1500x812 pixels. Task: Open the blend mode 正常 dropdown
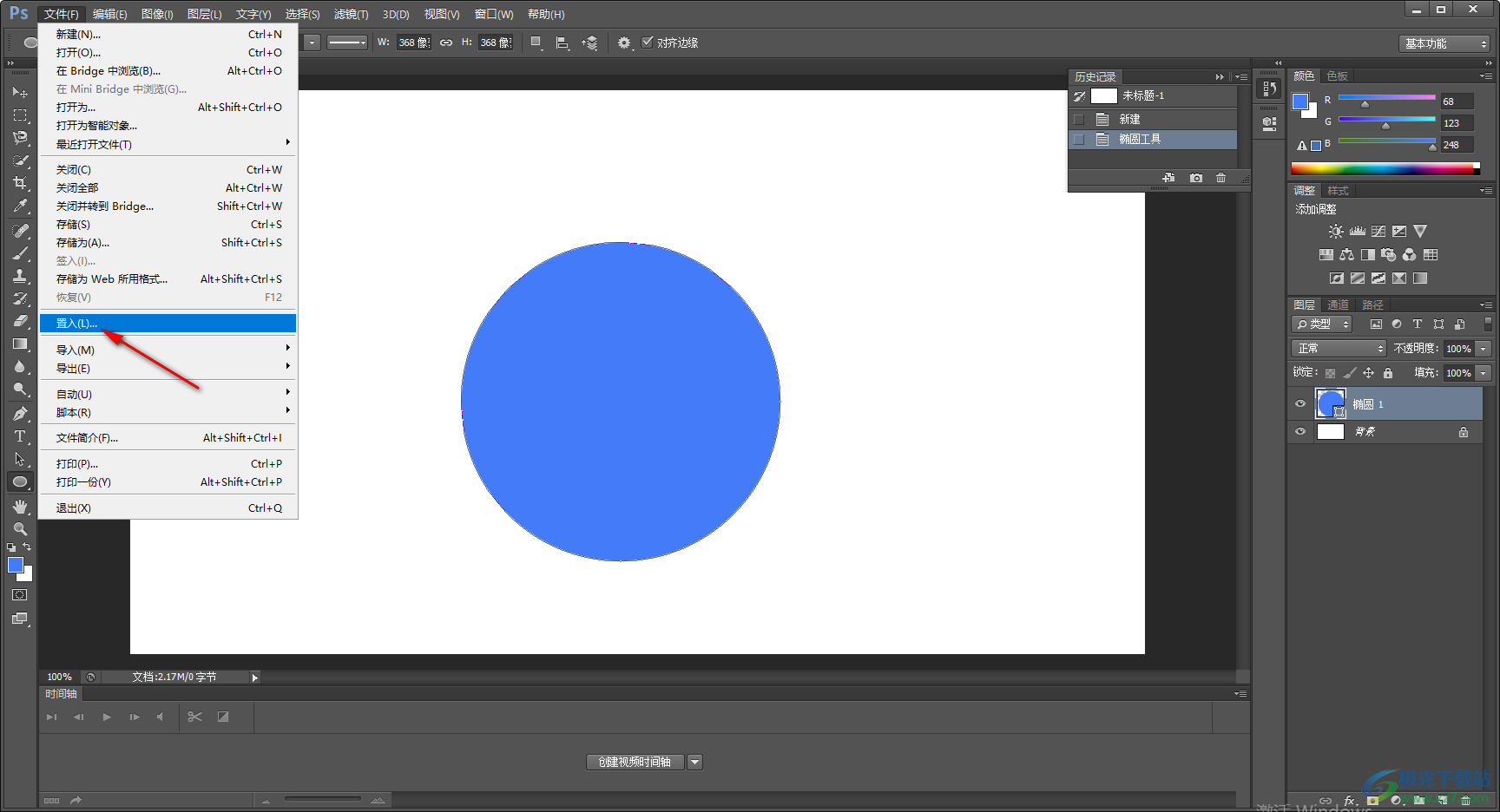coord(1339,348)
